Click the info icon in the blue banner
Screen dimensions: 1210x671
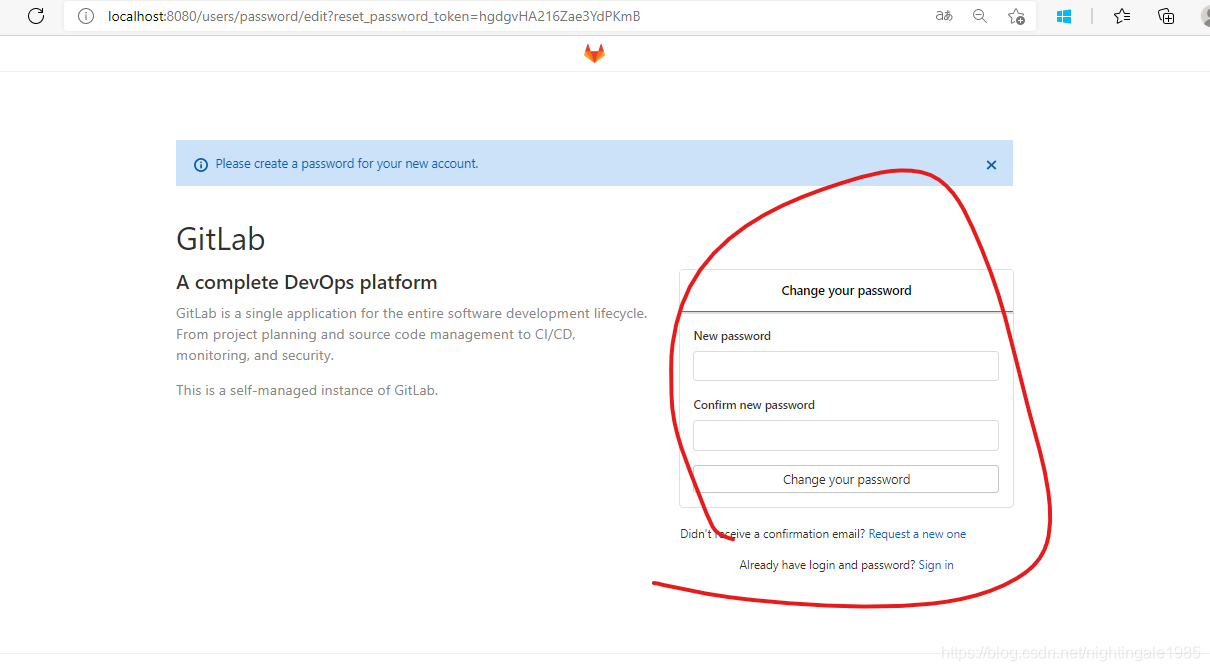pos(201,164)
